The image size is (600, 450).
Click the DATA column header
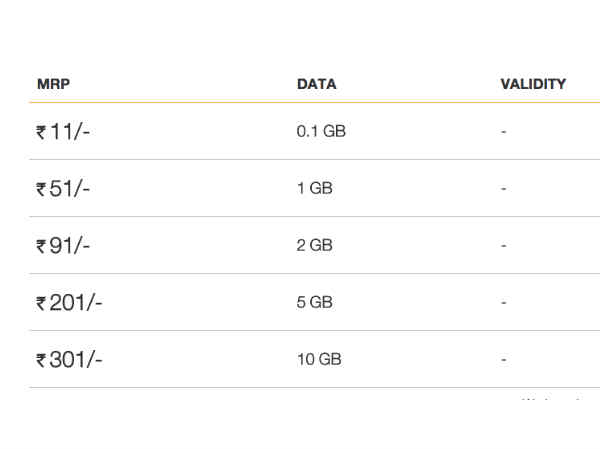point(316,84)
